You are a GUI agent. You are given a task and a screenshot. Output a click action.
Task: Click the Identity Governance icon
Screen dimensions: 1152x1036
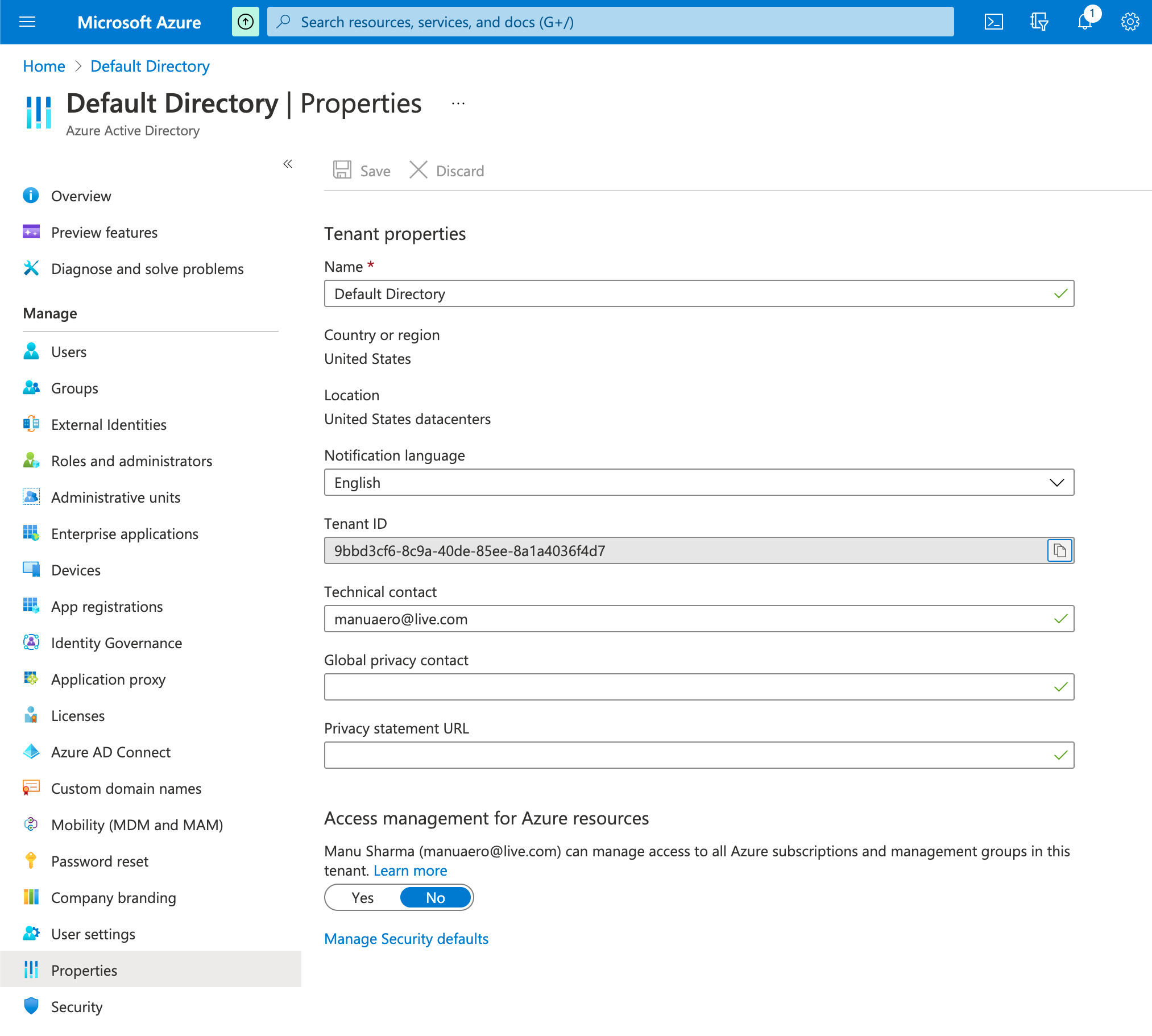tap(31, 643)
